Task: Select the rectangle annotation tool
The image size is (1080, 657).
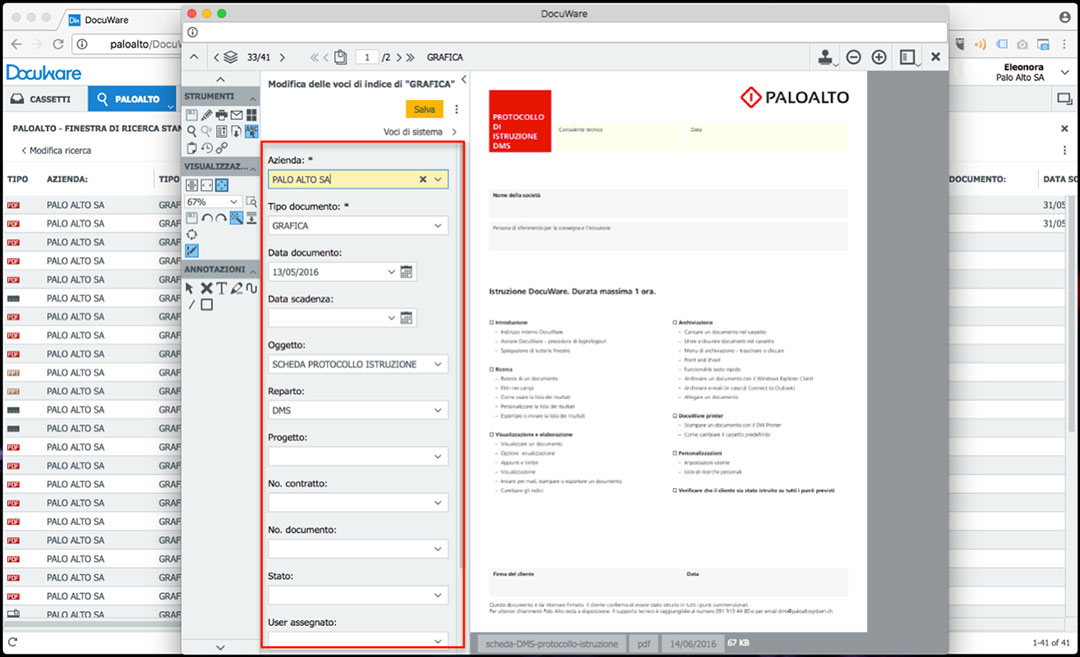Action: [x=207, y=304]
